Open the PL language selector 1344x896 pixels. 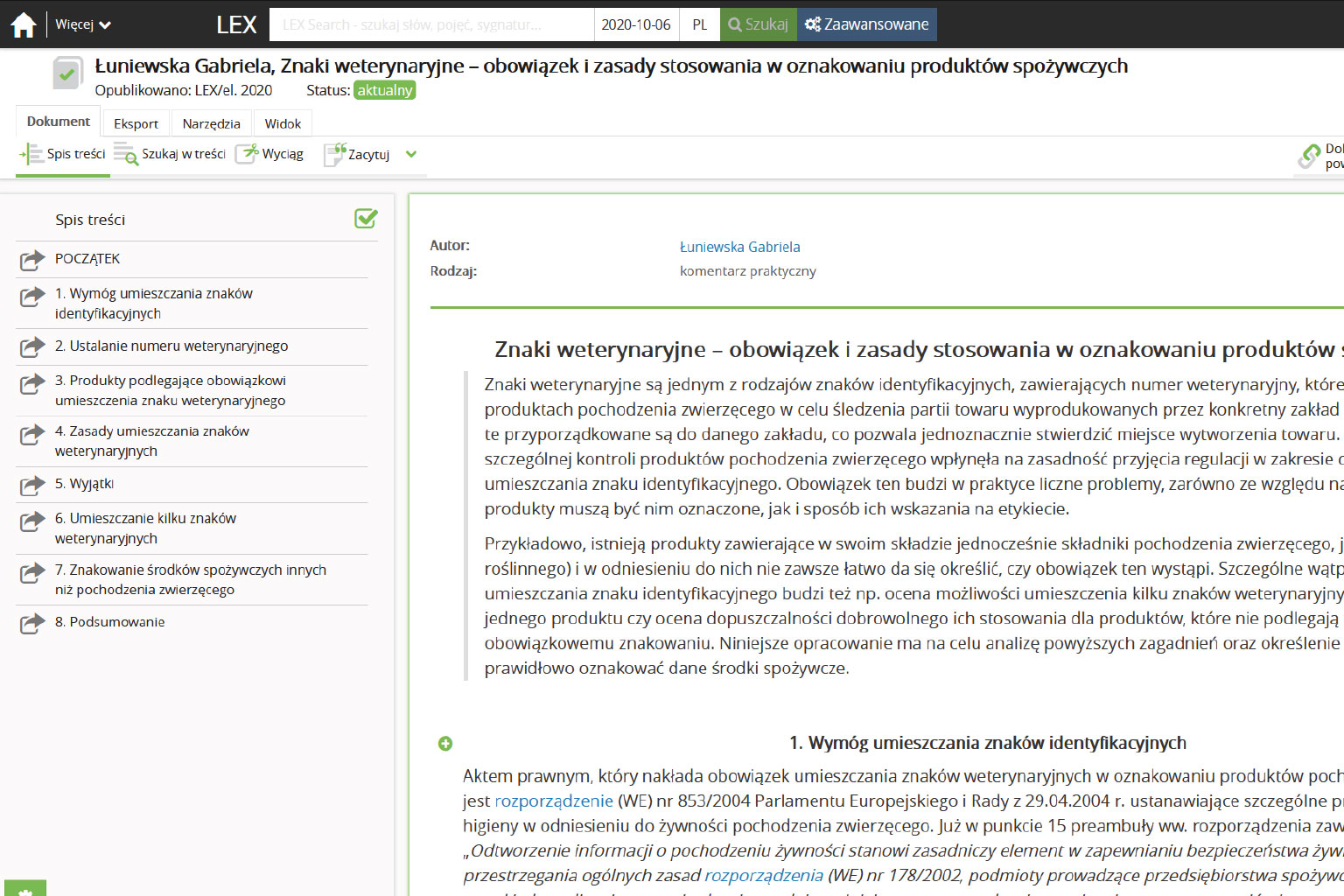coord(699,24)
